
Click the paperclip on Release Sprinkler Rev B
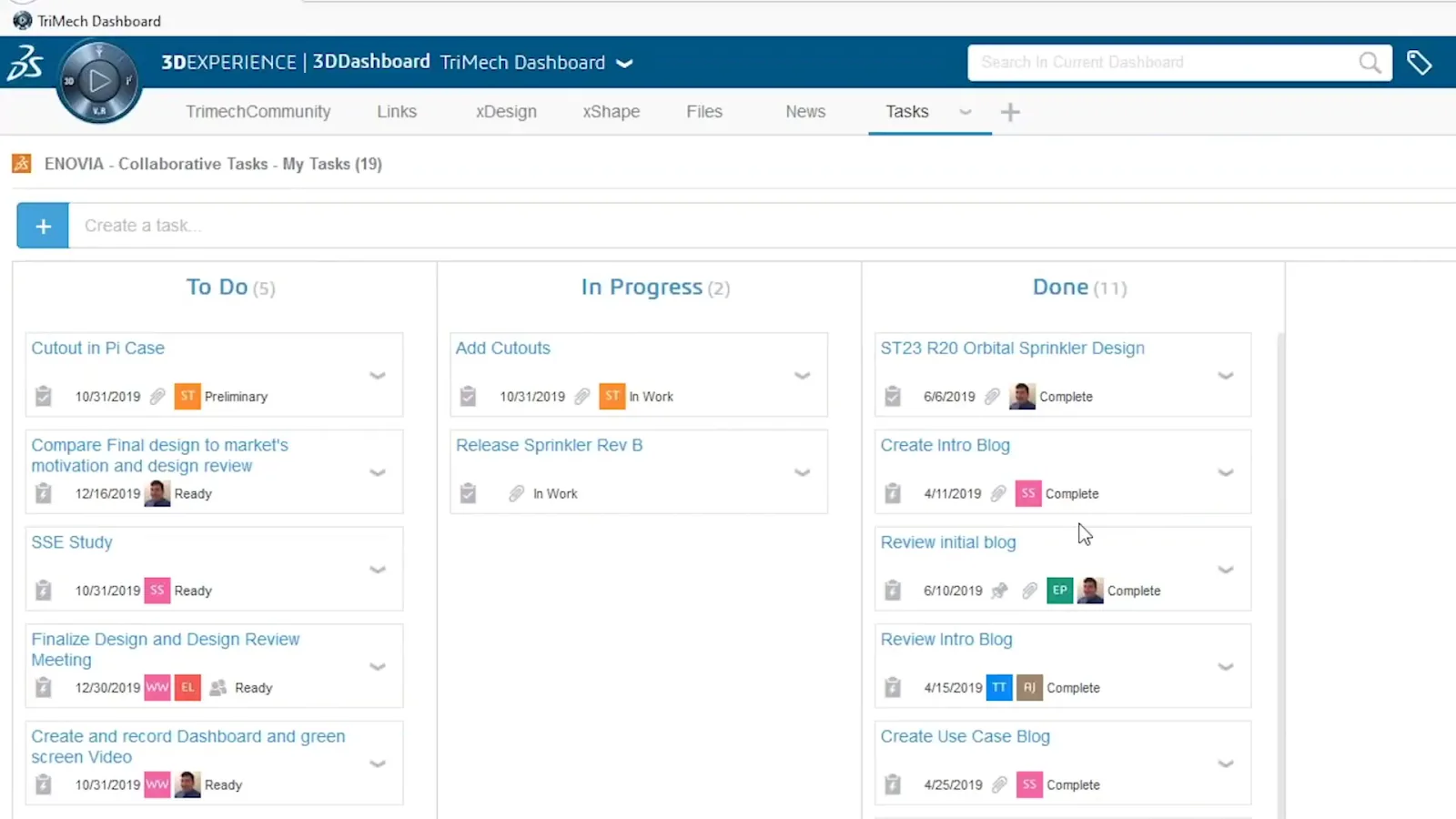click(x=516, y=493)
